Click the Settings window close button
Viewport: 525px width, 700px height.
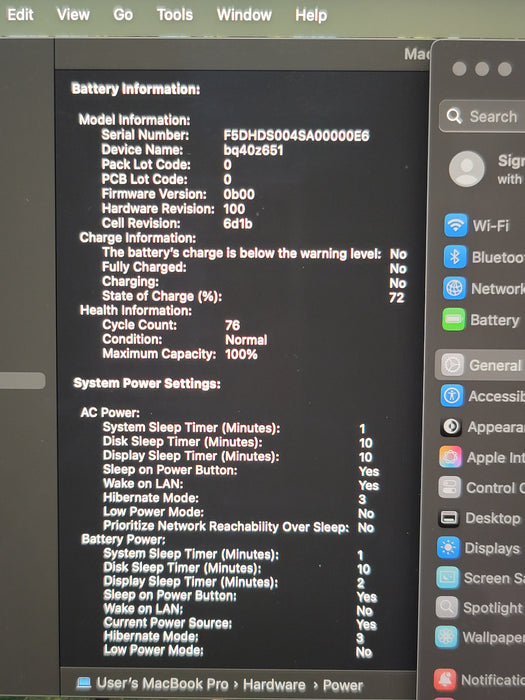click(x=459, y=69)
